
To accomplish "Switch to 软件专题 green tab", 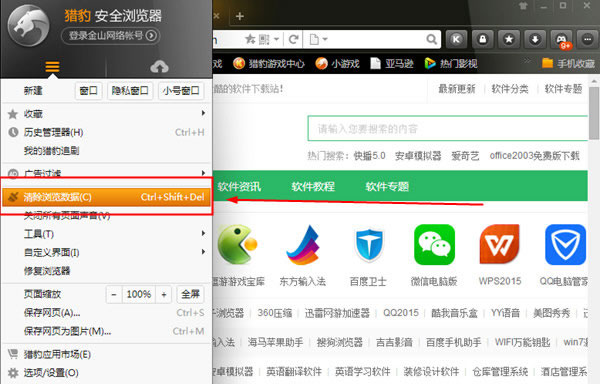I will point(387,187).
